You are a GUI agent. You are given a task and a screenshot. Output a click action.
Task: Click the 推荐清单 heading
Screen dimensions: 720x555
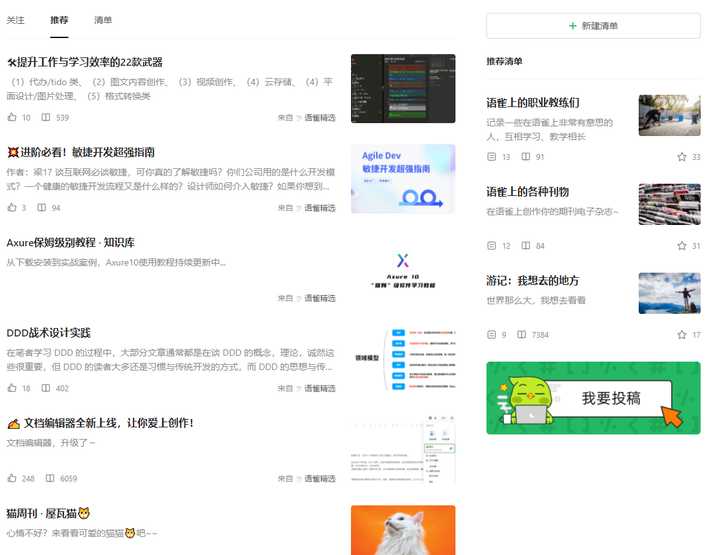click(504, 61)
